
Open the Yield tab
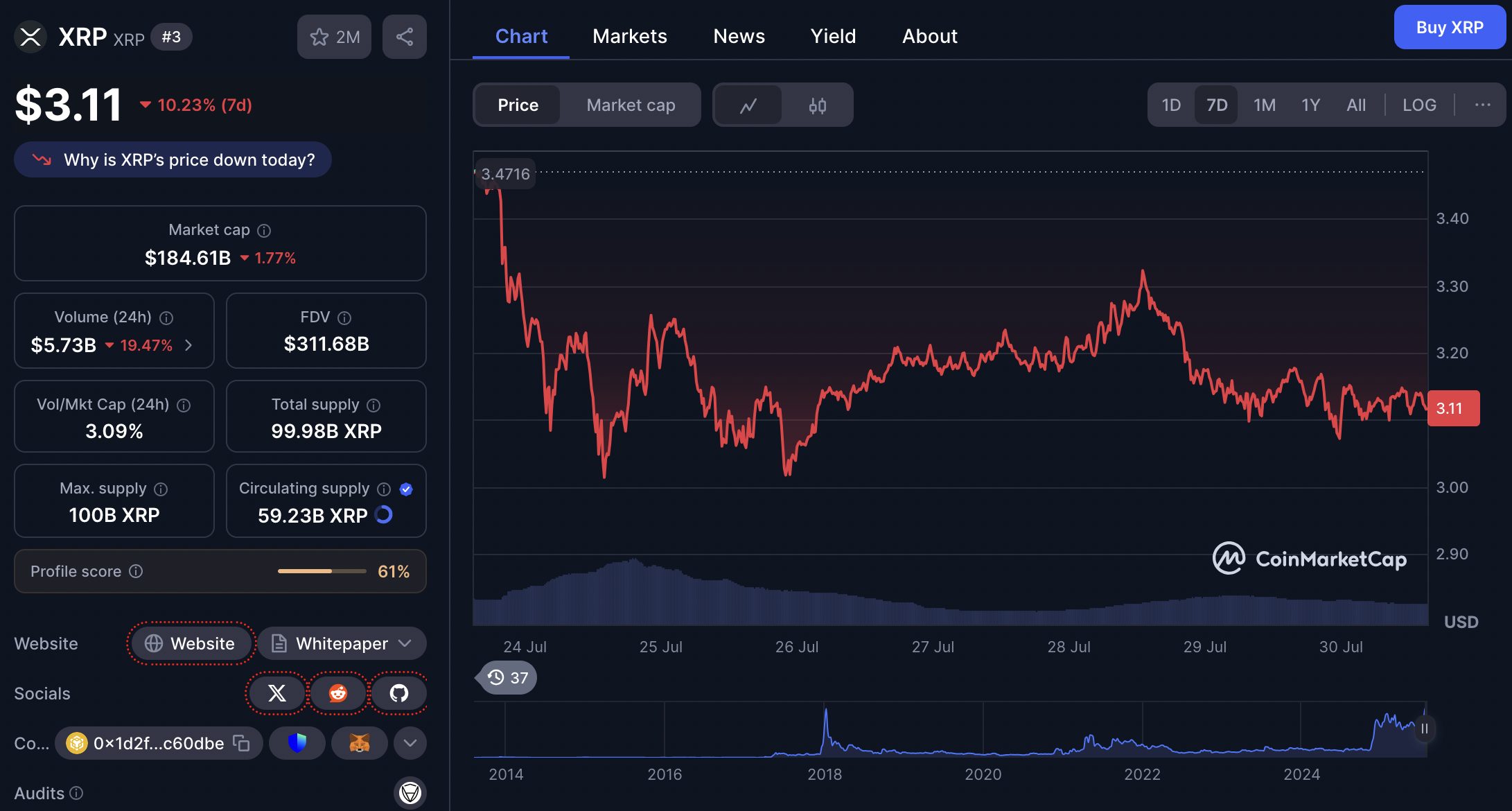coord(834,36)
